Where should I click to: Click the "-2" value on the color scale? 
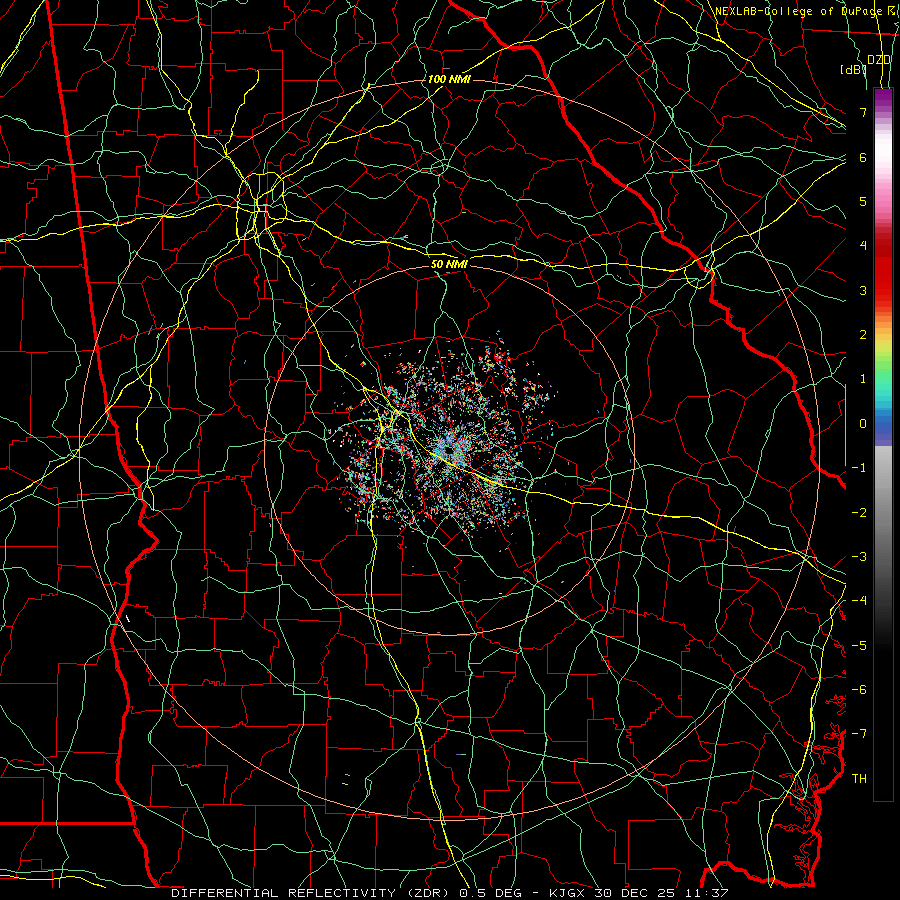click(859, 513)
